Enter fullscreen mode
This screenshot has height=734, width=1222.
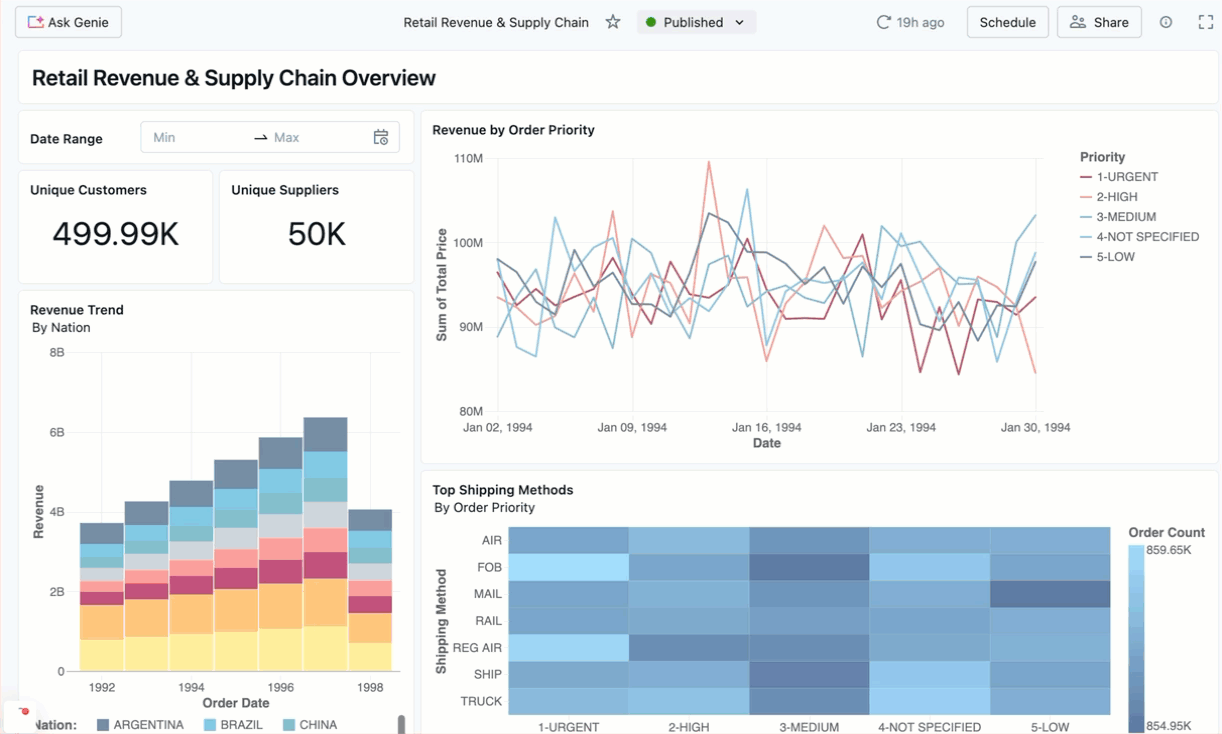1203,21
